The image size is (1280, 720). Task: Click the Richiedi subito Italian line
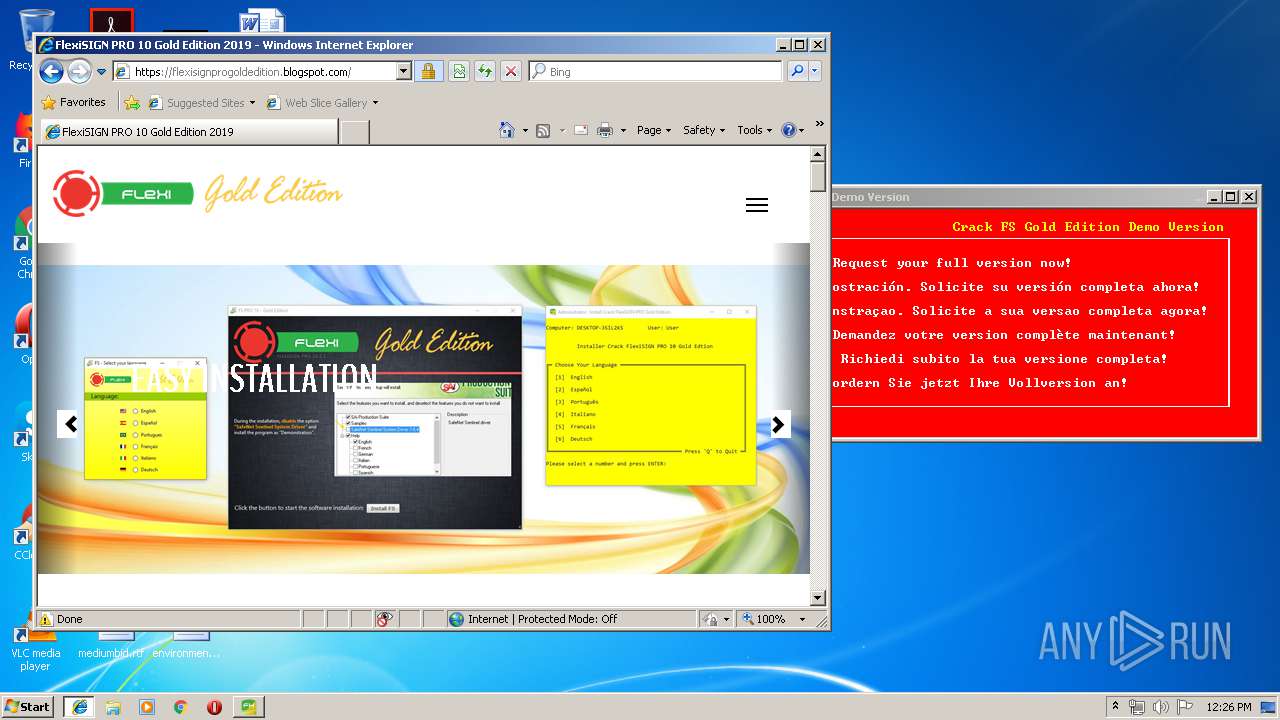coord(1004,359)
